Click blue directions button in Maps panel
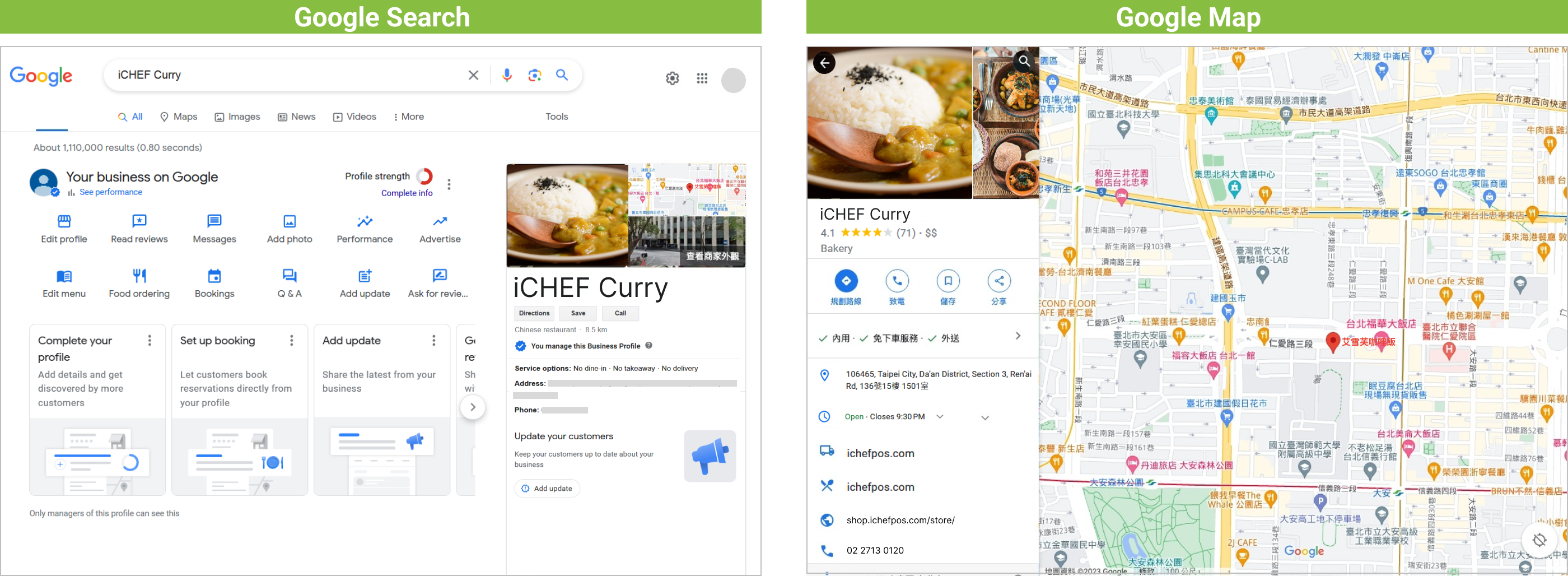 tap(846, 281)
